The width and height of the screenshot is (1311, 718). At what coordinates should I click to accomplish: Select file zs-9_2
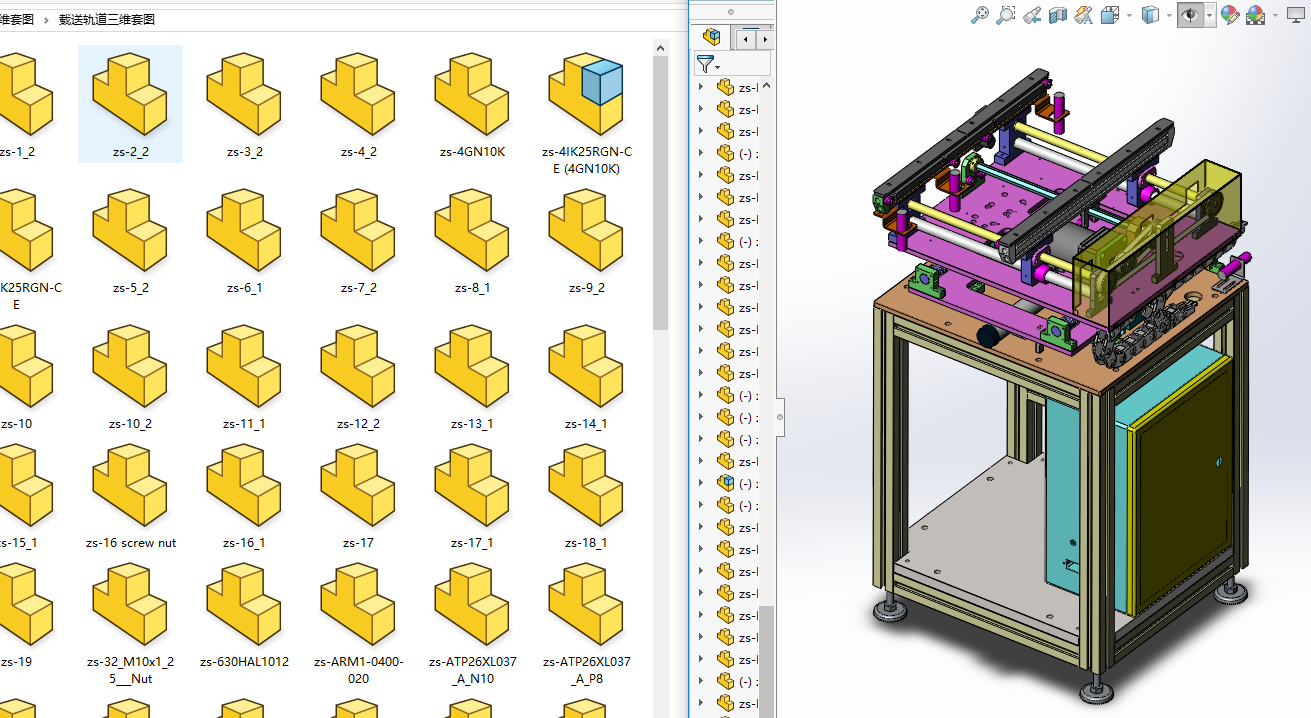pyautogui.click(x=587, y=240)
